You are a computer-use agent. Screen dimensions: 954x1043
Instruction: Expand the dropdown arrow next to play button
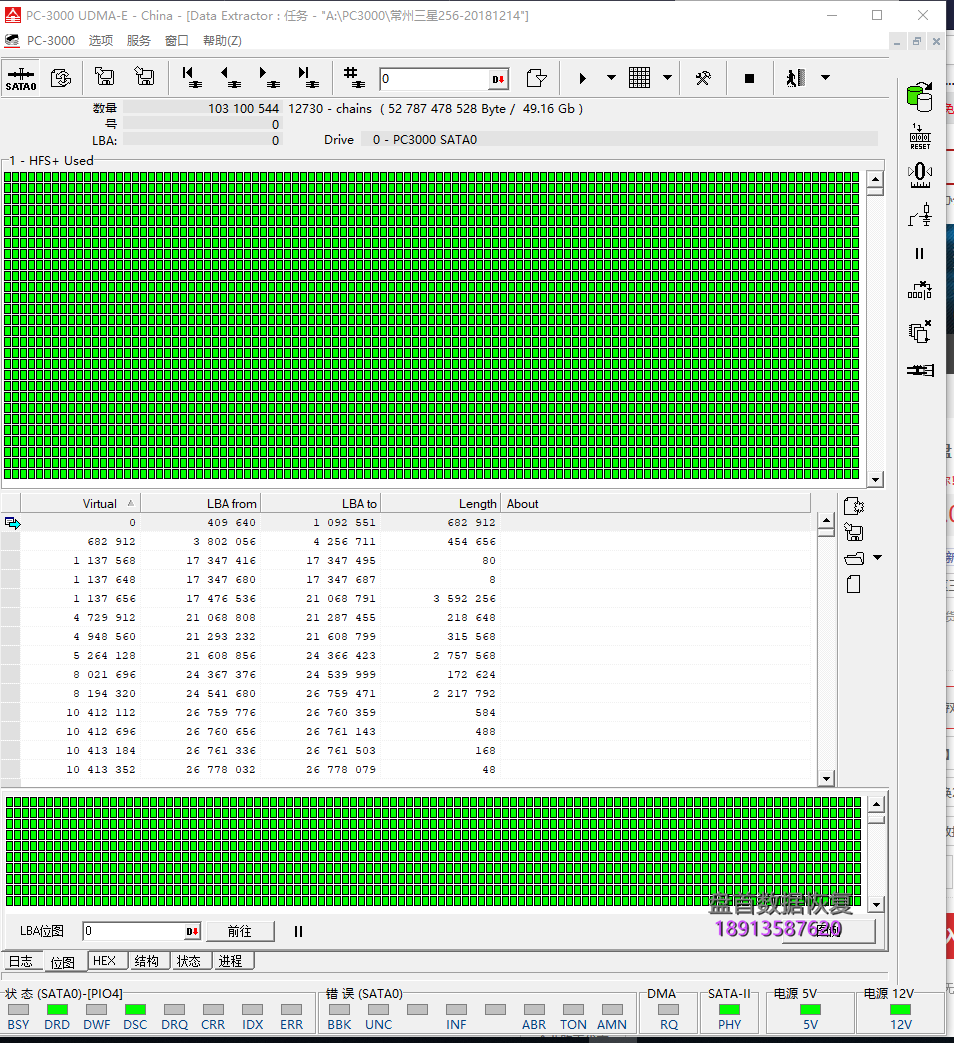[611, 78]
